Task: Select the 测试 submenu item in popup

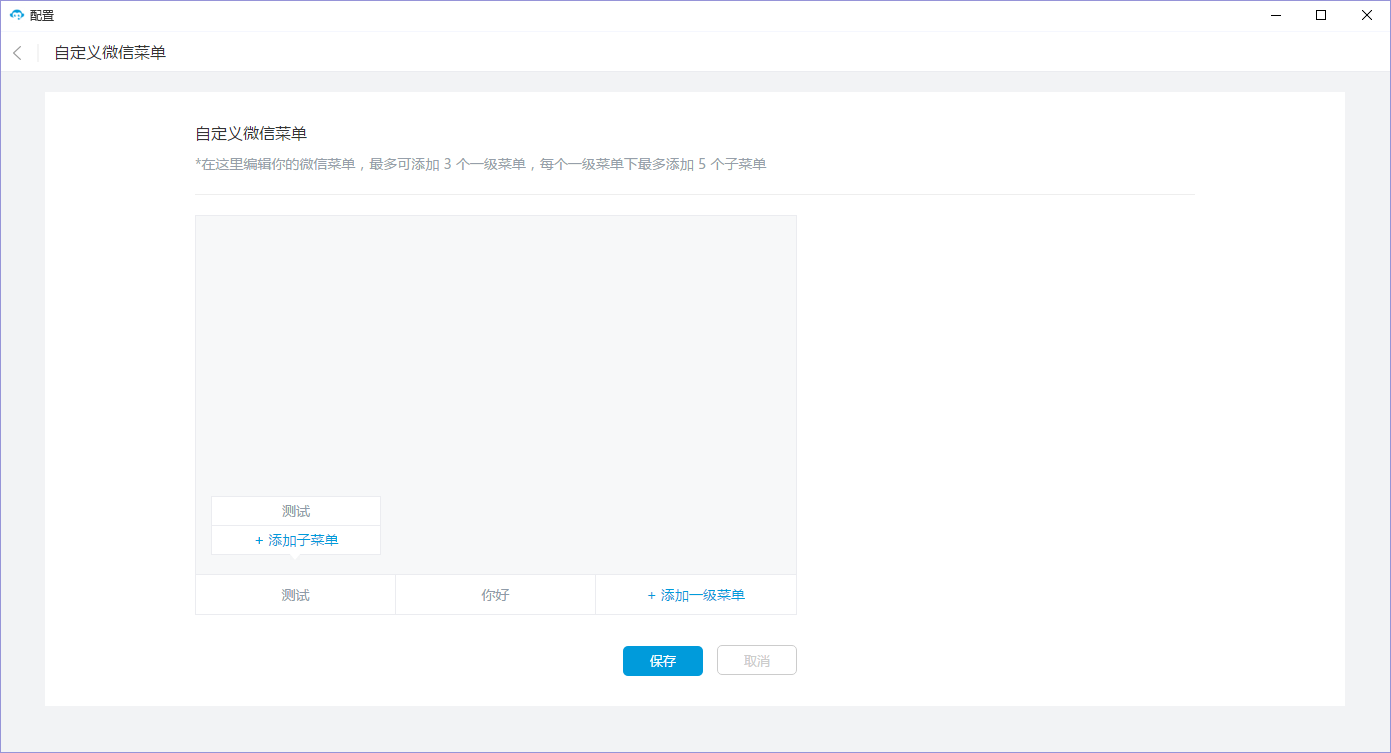Action: [x=296, y=511]
